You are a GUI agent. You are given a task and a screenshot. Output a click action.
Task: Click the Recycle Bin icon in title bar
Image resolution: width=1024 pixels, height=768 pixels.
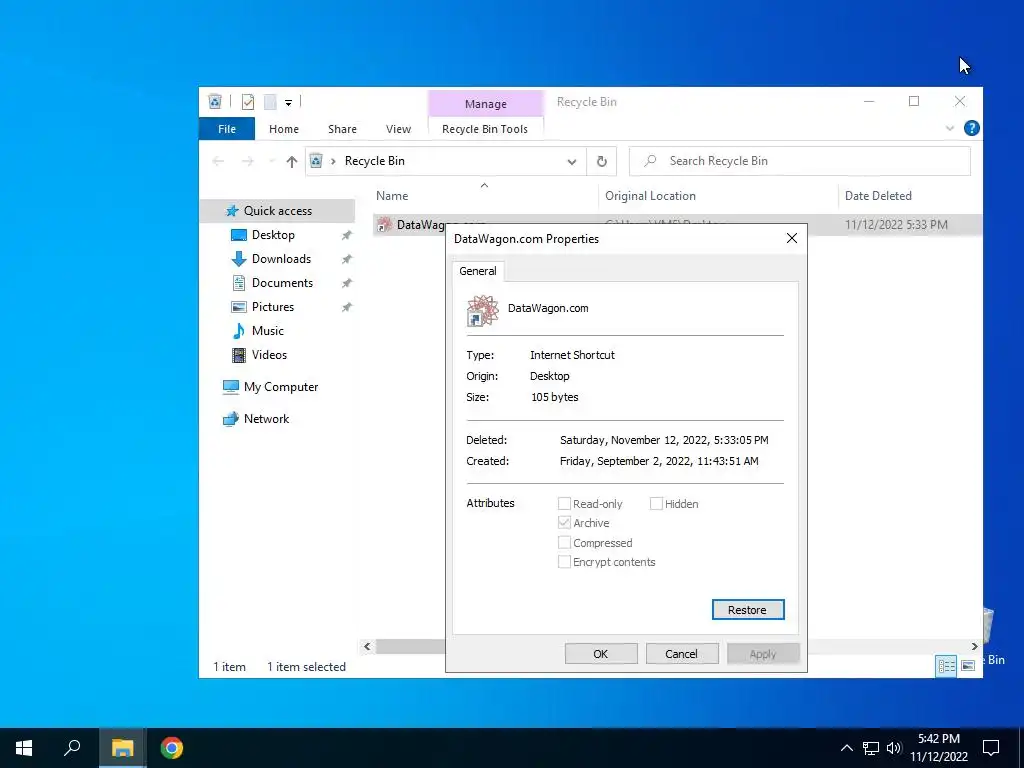[215, 101]
